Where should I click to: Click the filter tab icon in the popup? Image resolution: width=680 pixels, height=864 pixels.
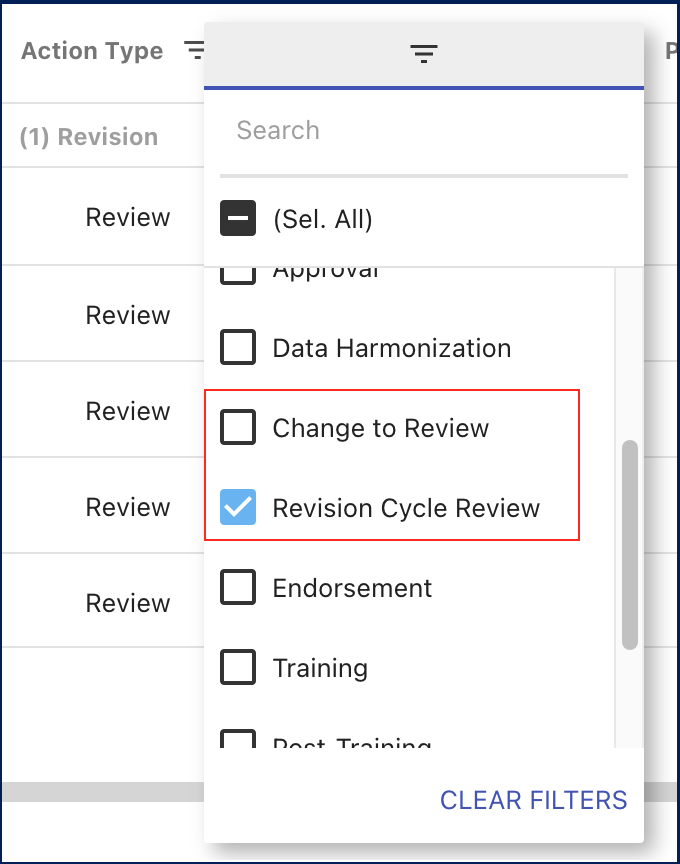(424, 55)
